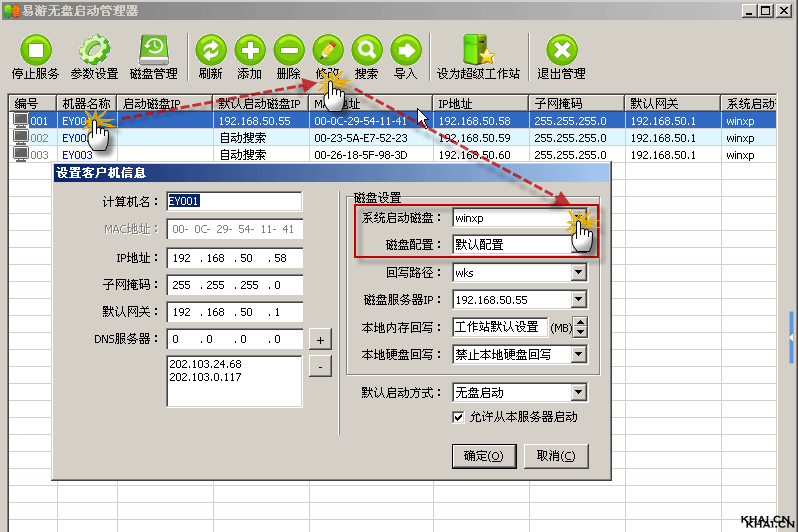The image size is (798, 532).
Task: Click the 搜索 search icon
Action: click(367, 50)
